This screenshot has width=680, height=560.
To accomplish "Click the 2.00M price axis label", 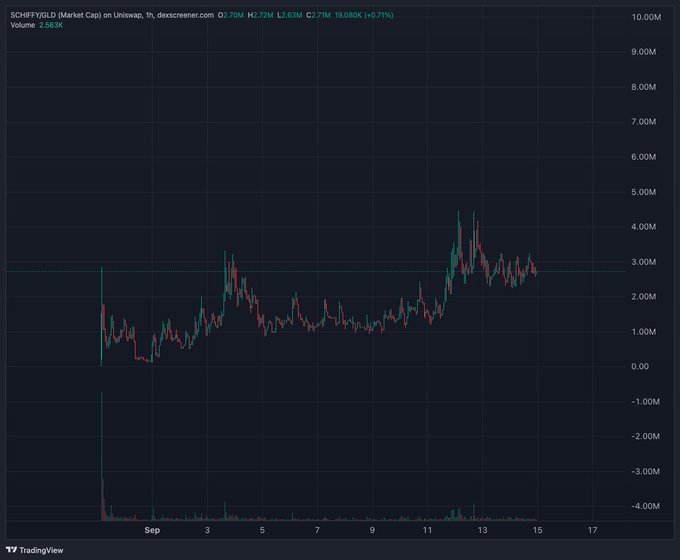I will 644,297.
